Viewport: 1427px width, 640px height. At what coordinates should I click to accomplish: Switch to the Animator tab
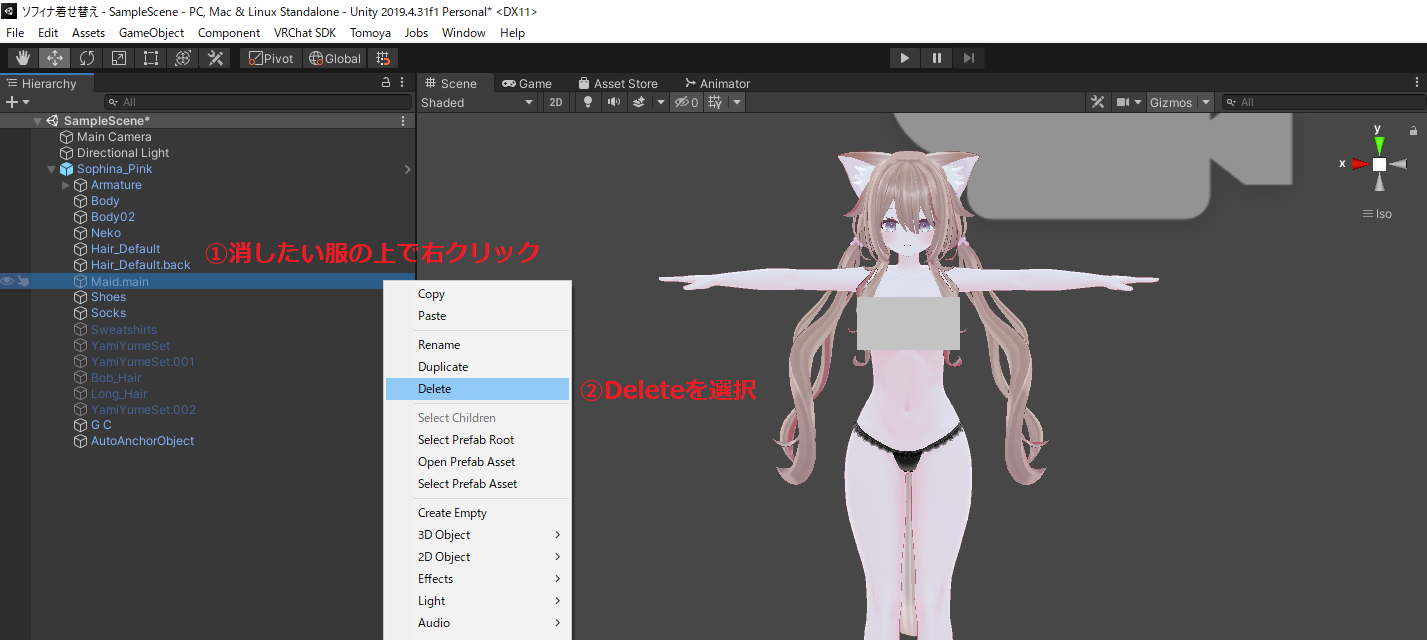click(717, 83)
